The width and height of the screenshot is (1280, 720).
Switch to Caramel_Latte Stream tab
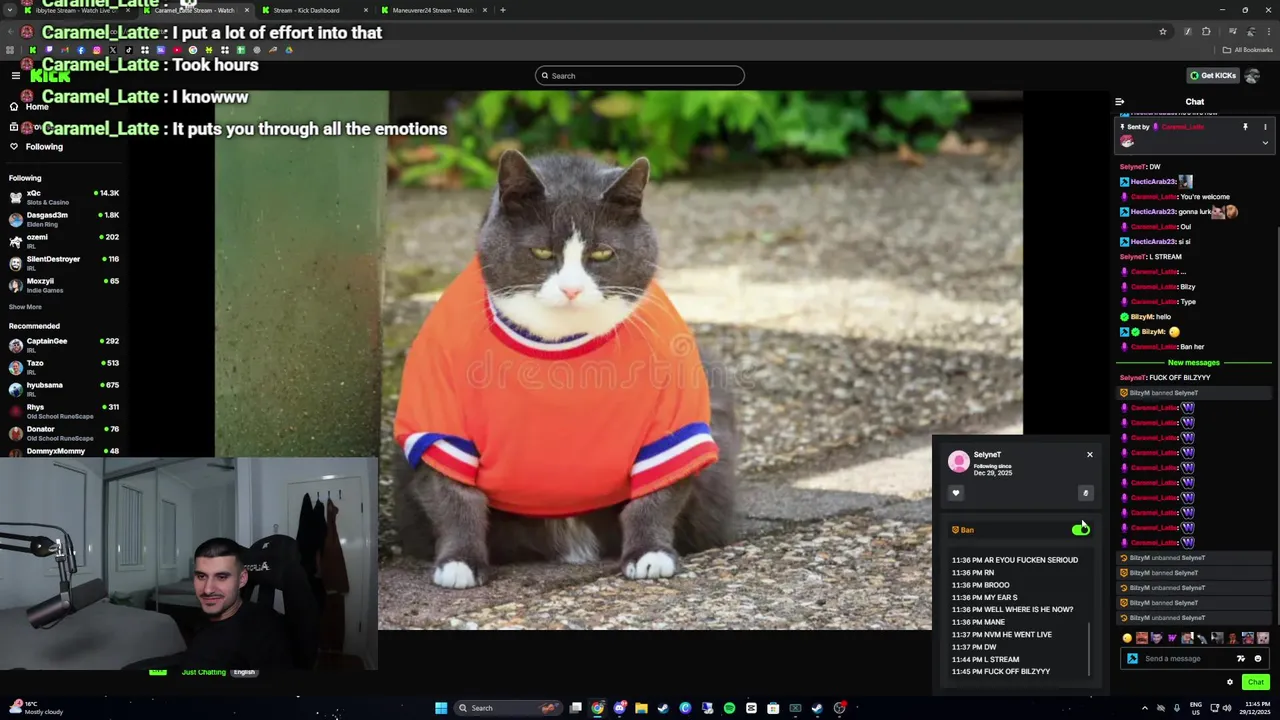(194, 10)
